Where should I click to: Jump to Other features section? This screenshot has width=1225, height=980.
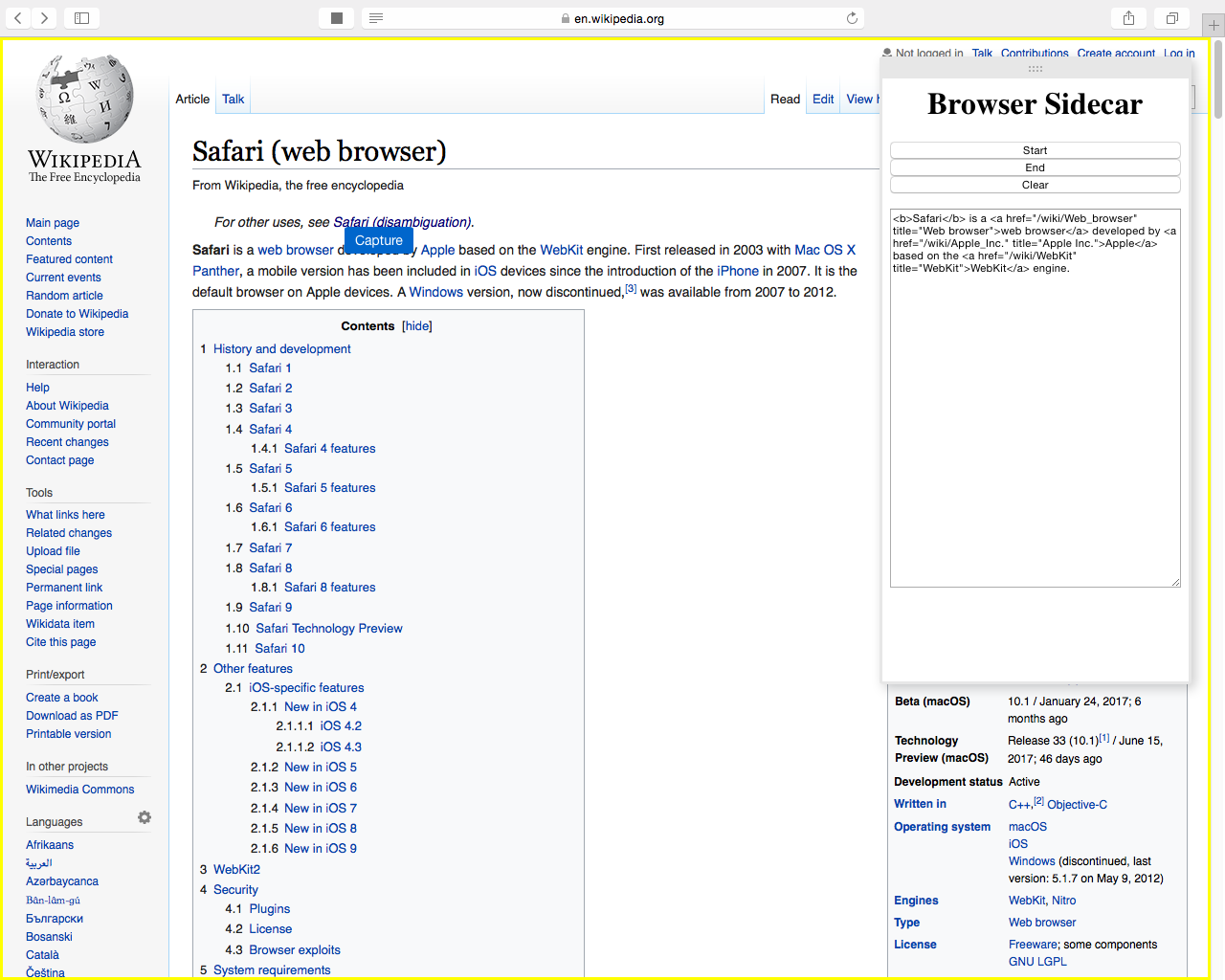pos(253,669)
